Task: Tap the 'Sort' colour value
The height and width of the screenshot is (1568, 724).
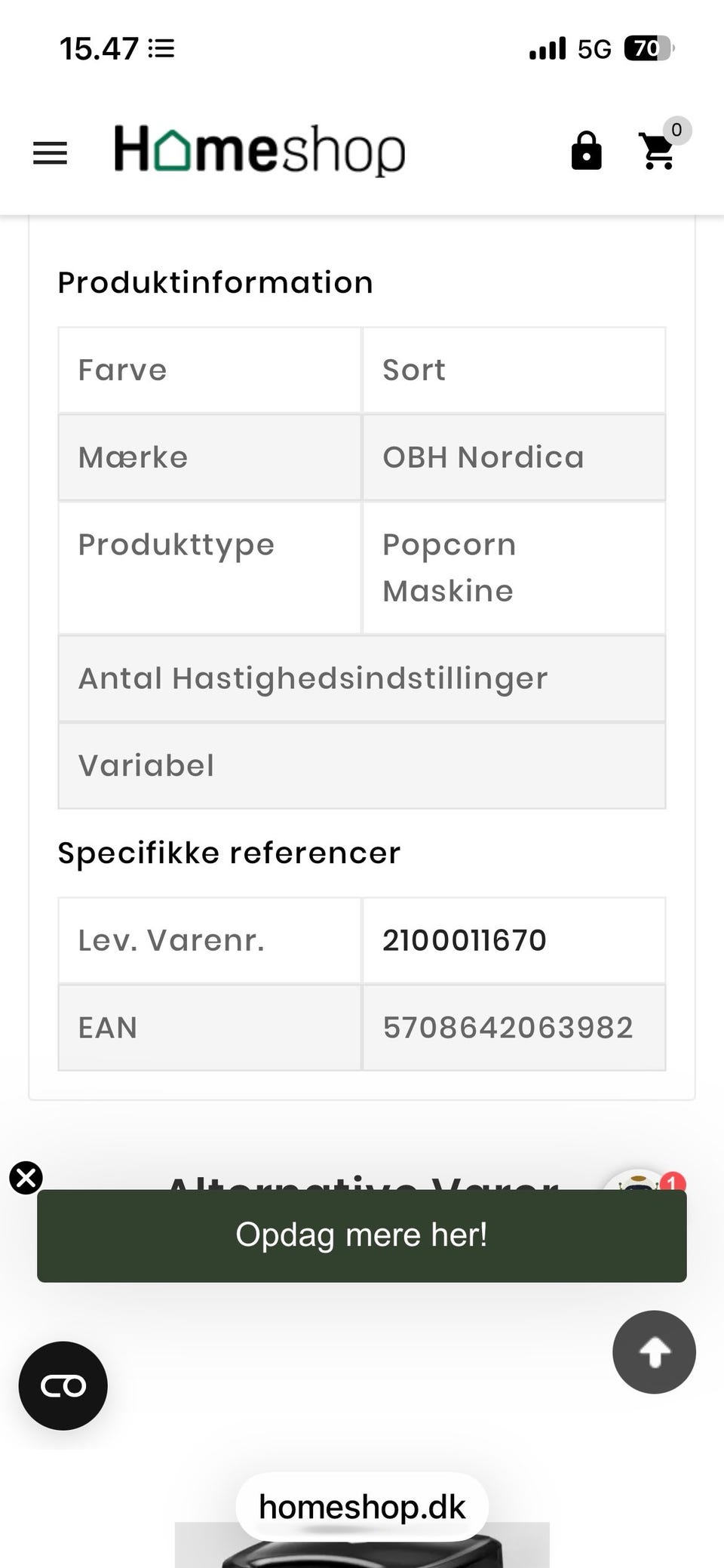Action: point(414,370)
